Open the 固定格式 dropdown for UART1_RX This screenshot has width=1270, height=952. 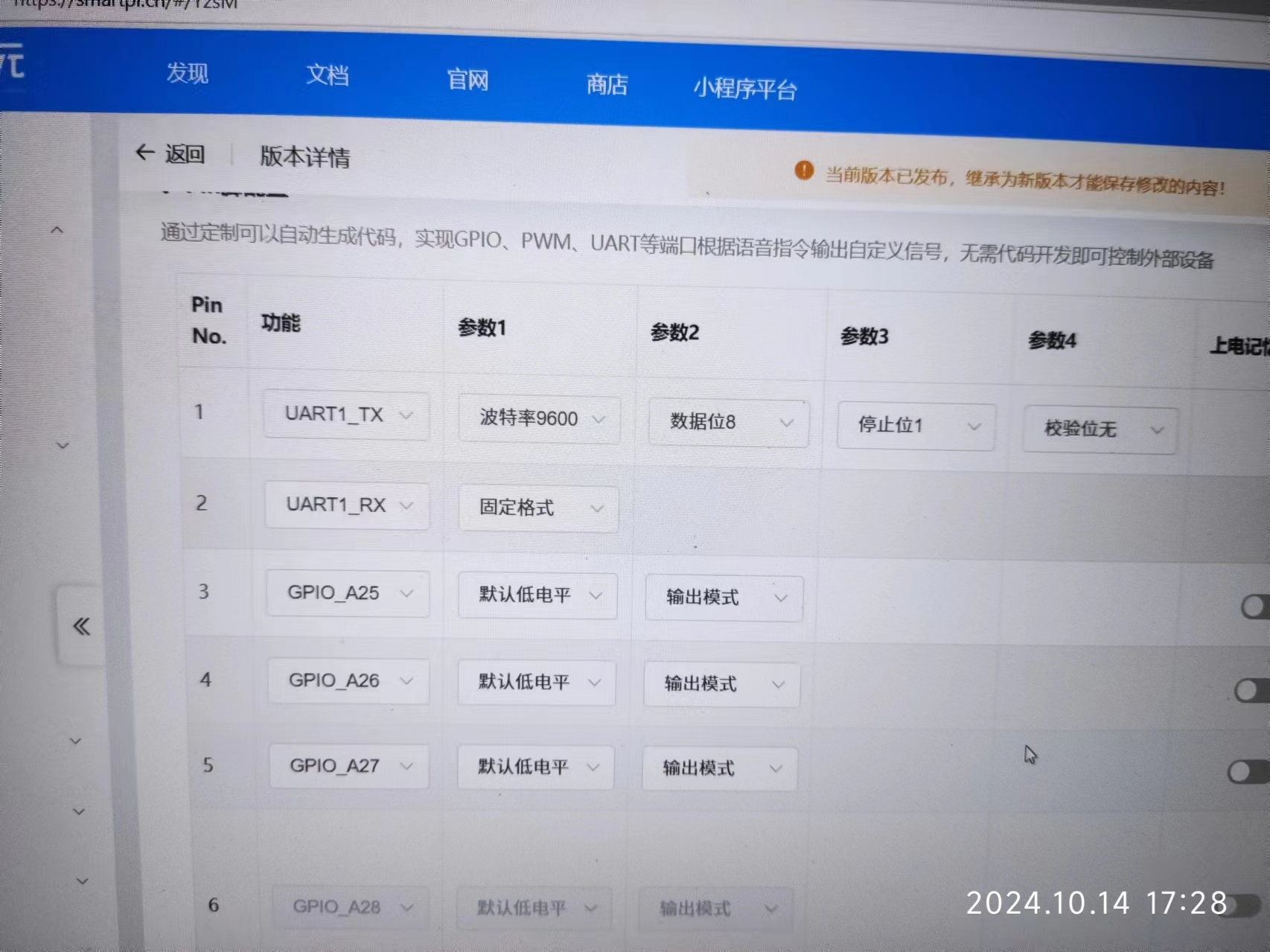coord(537,508)
